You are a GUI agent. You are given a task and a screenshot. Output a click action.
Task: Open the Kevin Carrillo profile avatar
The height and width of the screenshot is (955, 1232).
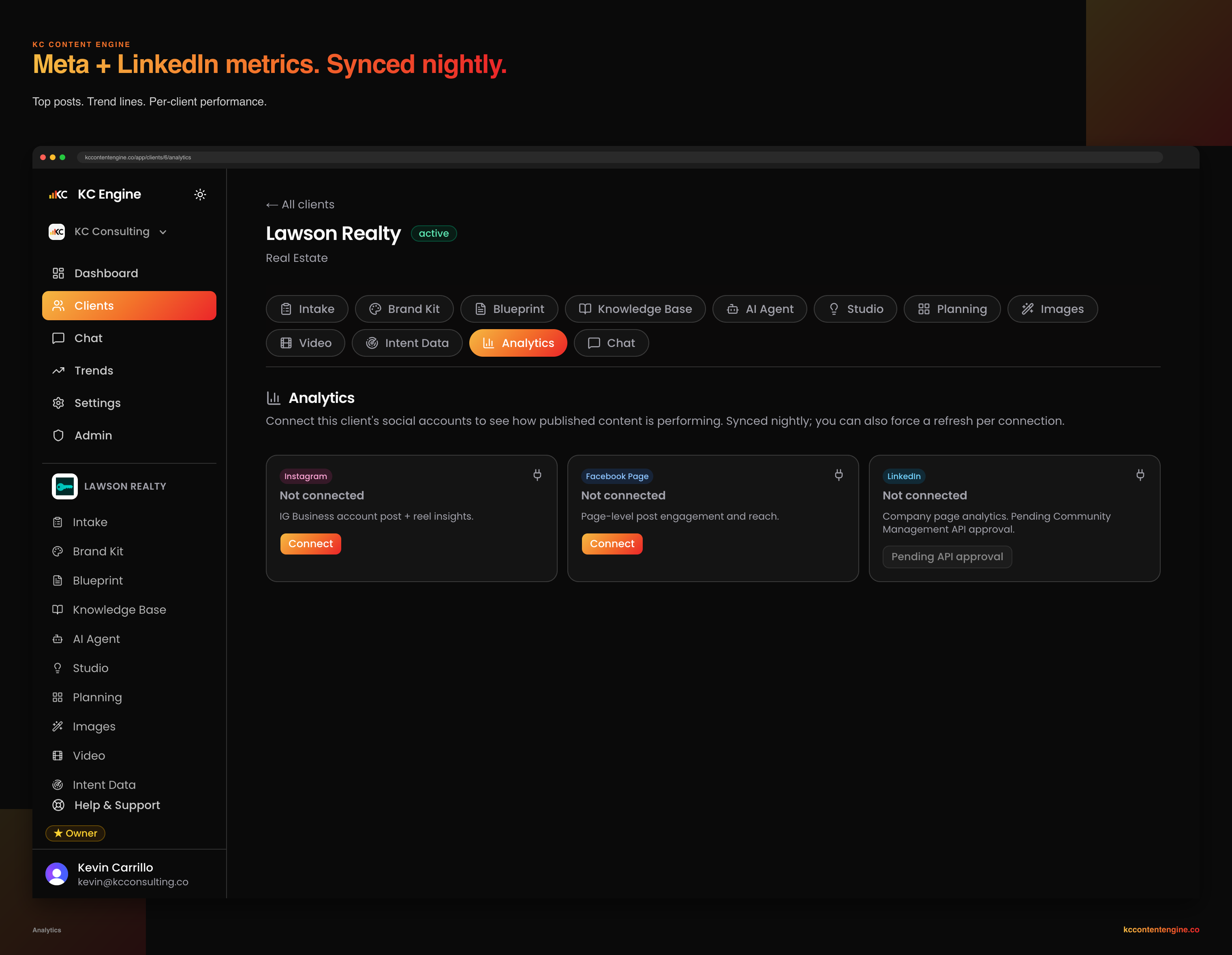click(56, 874)
